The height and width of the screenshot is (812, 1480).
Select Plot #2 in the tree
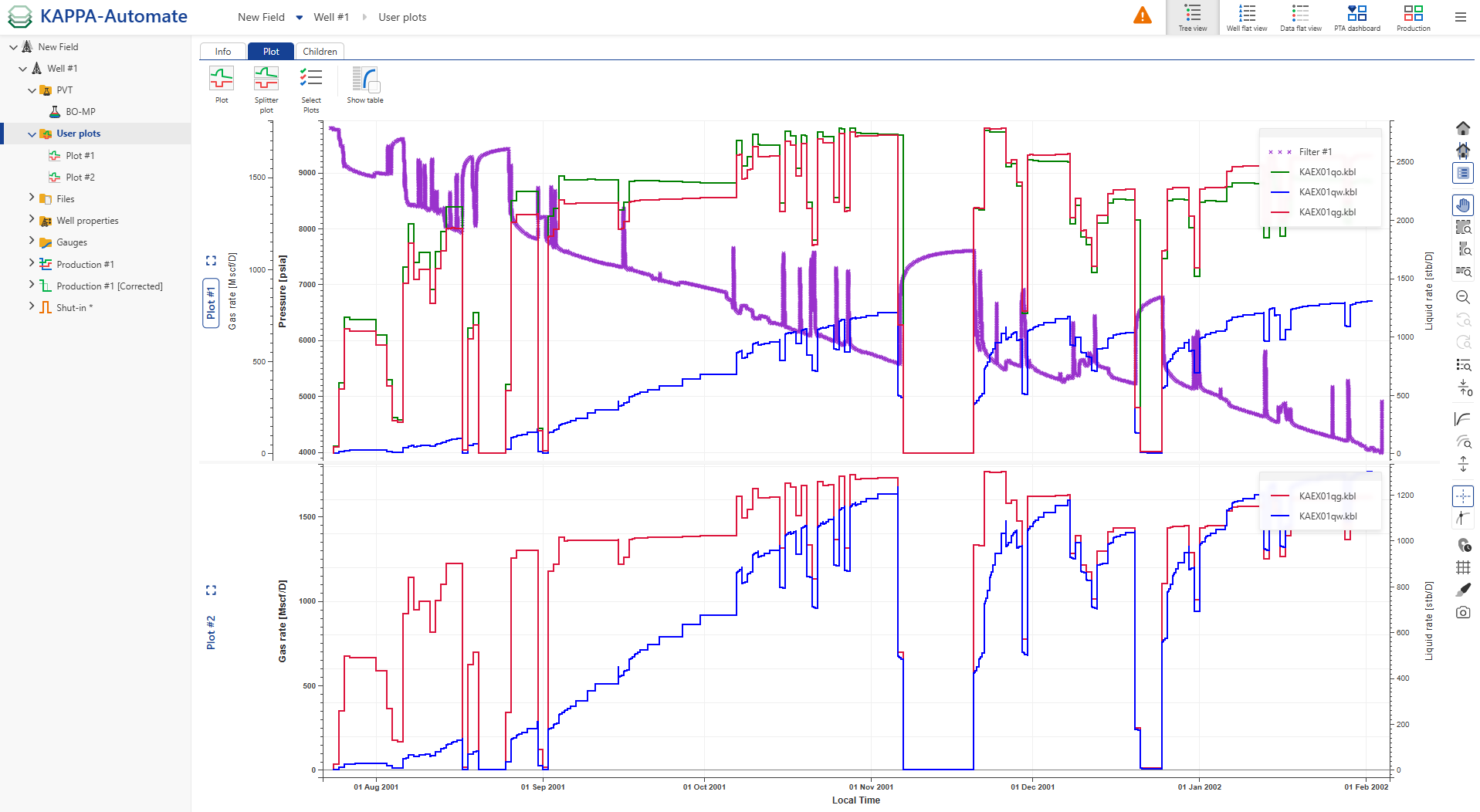(80, 177)
